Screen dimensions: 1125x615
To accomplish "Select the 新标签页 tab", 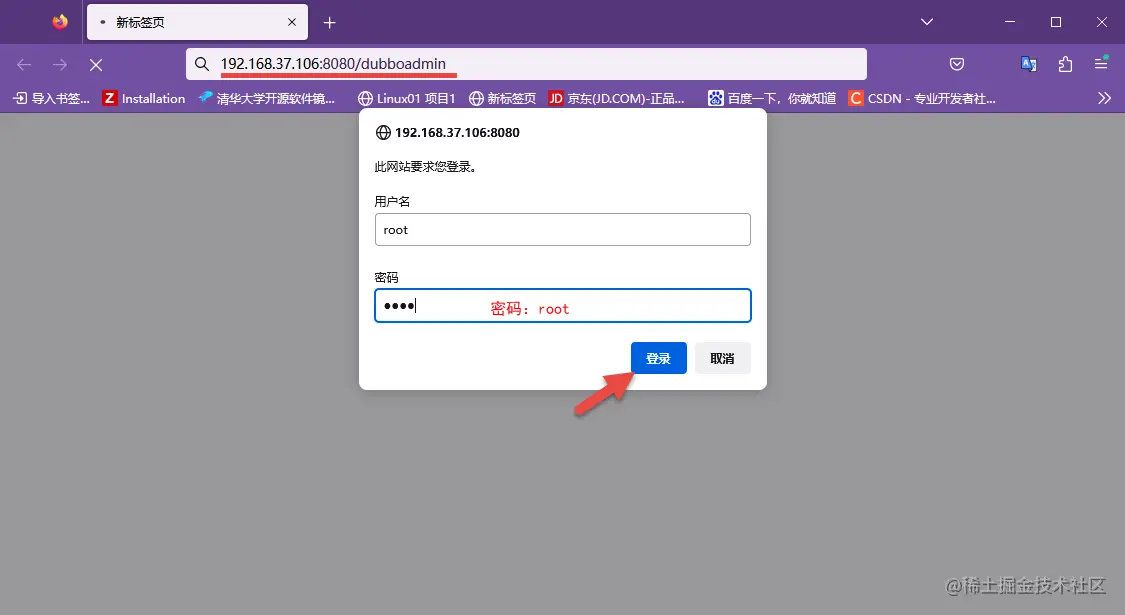I will pos(197,22).
